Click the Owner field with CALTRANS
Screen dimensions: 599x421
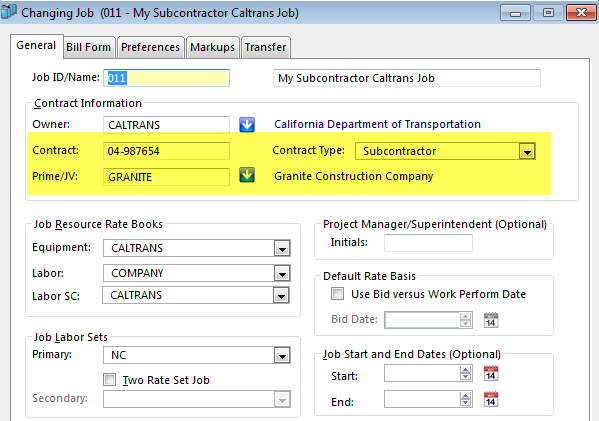point(166,125)
